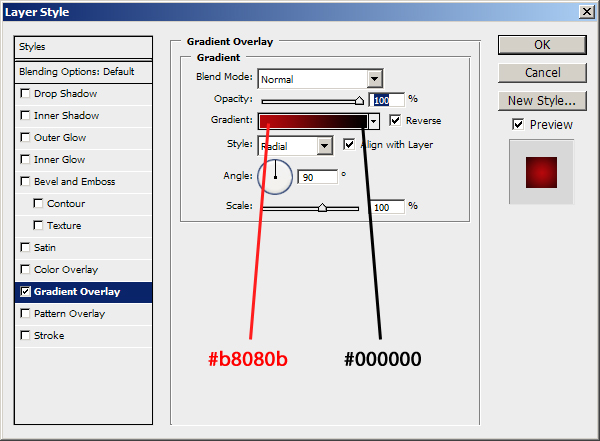This screenshot has width=600, height=441.
Task: Select the Satin label in list
Action: point(45,247)
